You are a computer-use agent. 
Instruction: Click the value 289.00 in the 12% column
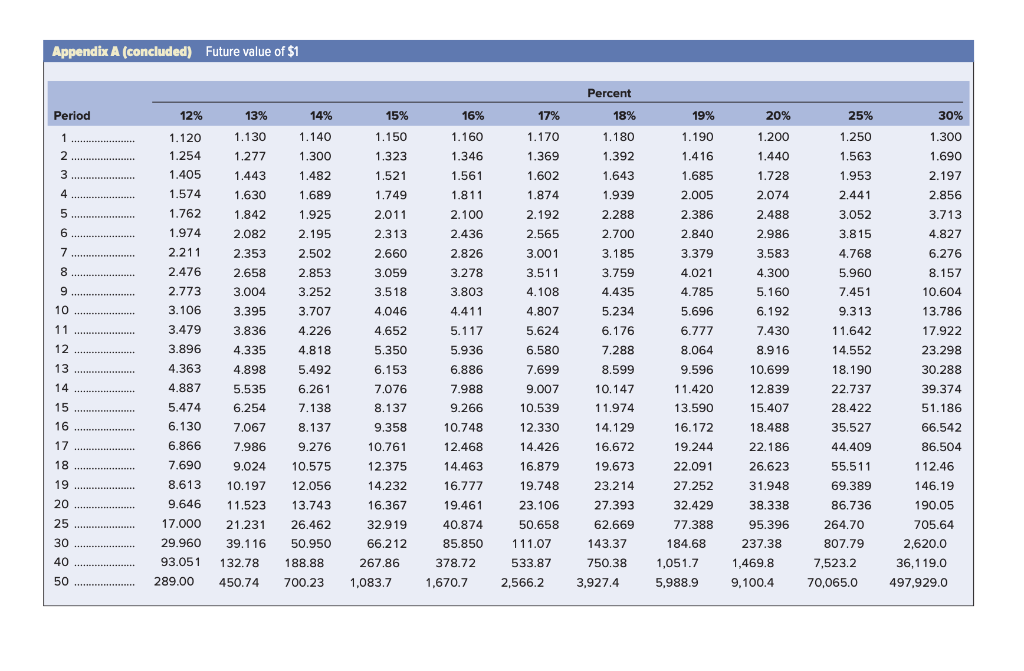(174, 581)
